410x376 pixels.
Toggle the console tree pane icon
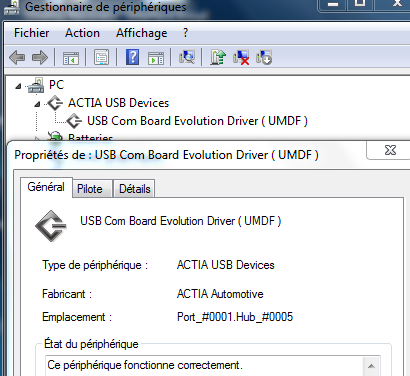71,58
